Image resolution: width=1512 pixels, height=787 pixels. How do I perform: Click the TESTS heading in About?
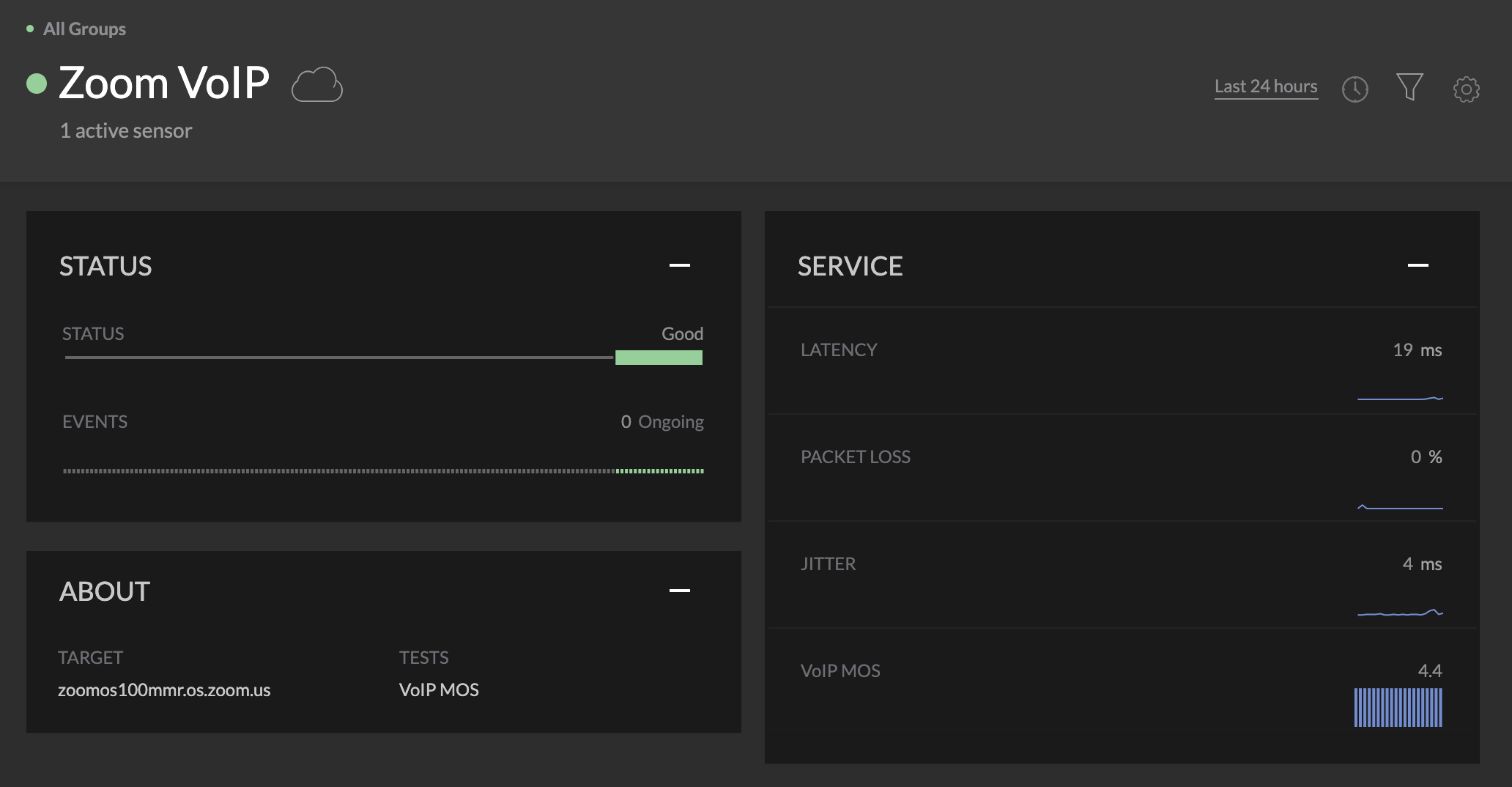(423, 658)
